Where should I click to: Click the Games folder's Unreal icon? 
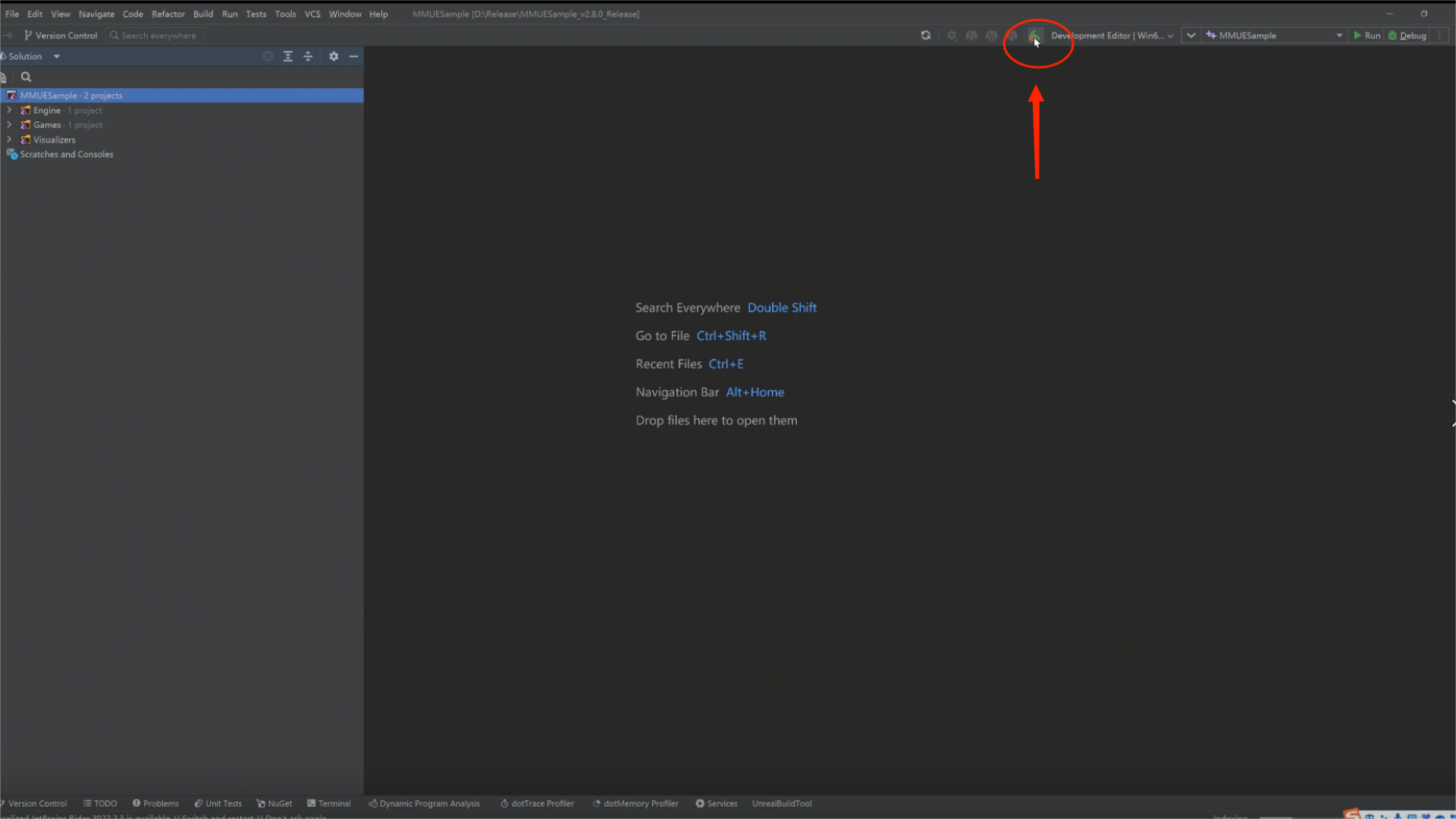point(26,125)
